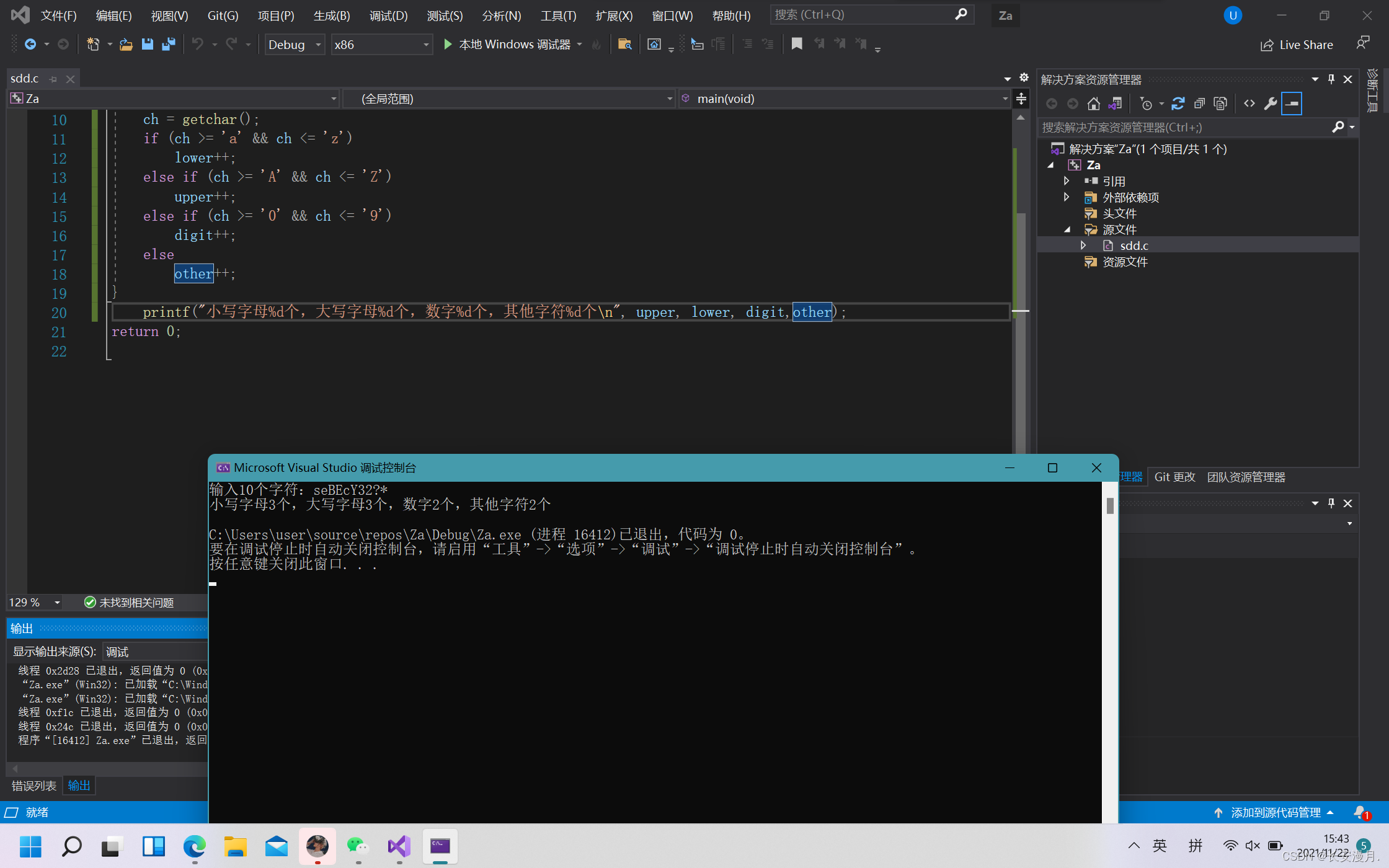Open the Debug configuration dropdown

pyautogui.click(x=295, y=45)
